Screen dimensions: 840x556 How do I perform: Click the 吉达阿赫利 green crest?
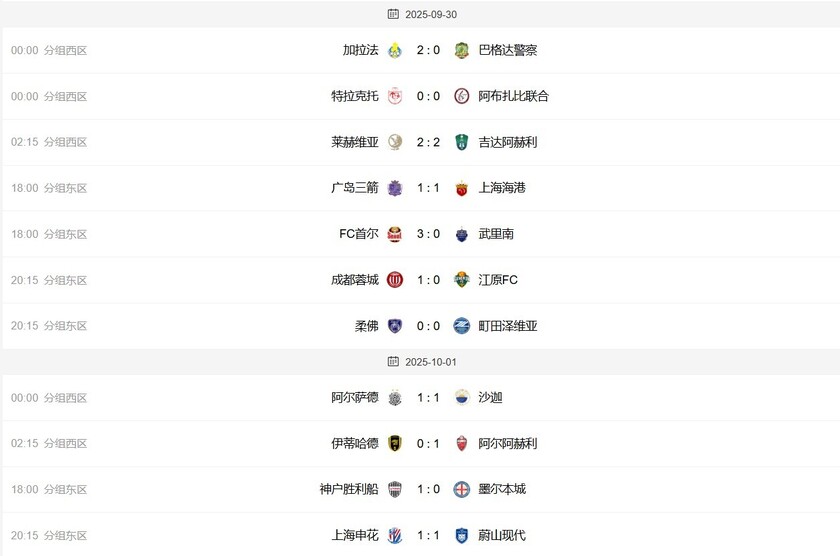(x=461, y=142)
